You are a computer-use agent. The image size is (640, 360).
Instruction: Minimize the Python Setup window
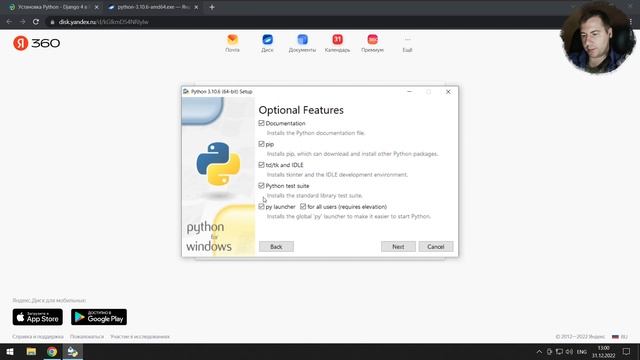pos(409,92)
